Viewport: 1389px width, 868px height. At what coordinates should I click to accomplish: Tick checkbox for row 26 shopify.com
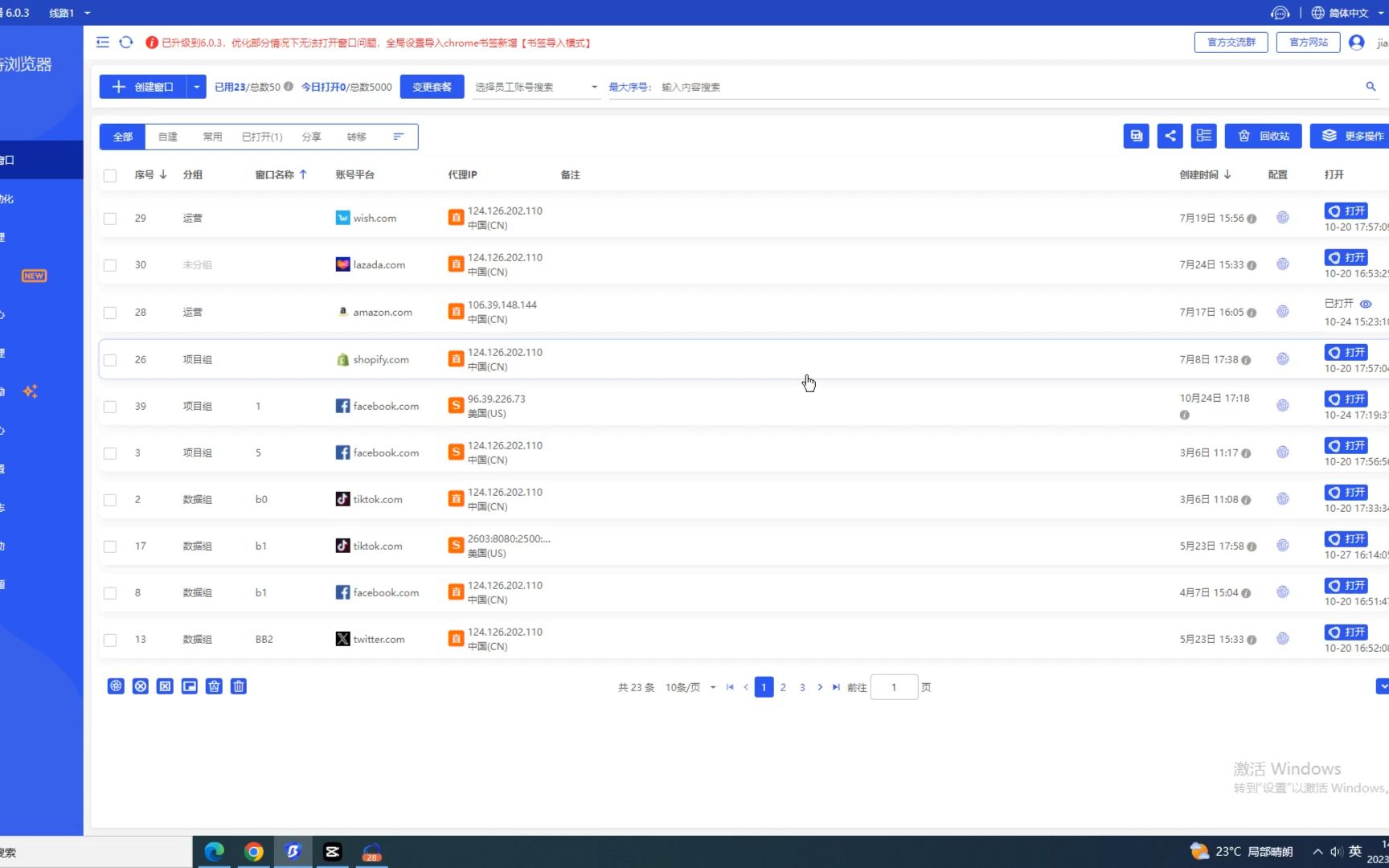[110, 360]
